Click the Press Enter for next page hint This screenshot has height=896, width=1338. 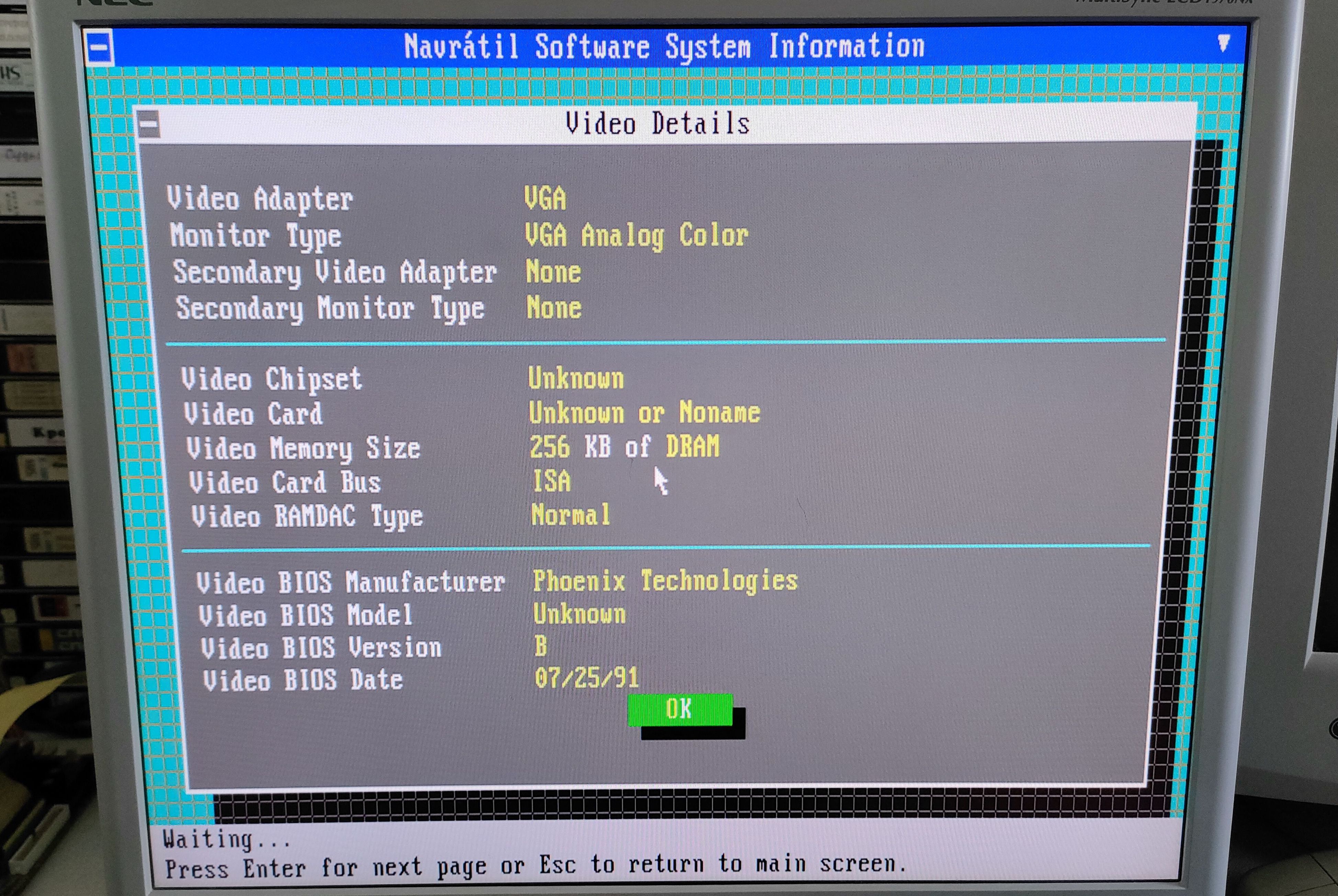[535, 866]
